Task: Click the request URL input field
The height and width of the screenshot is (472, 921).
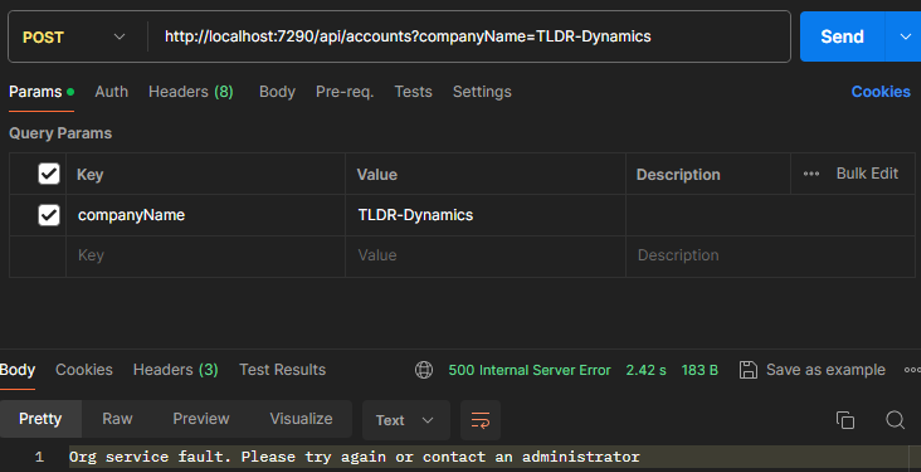Action: 470,37
